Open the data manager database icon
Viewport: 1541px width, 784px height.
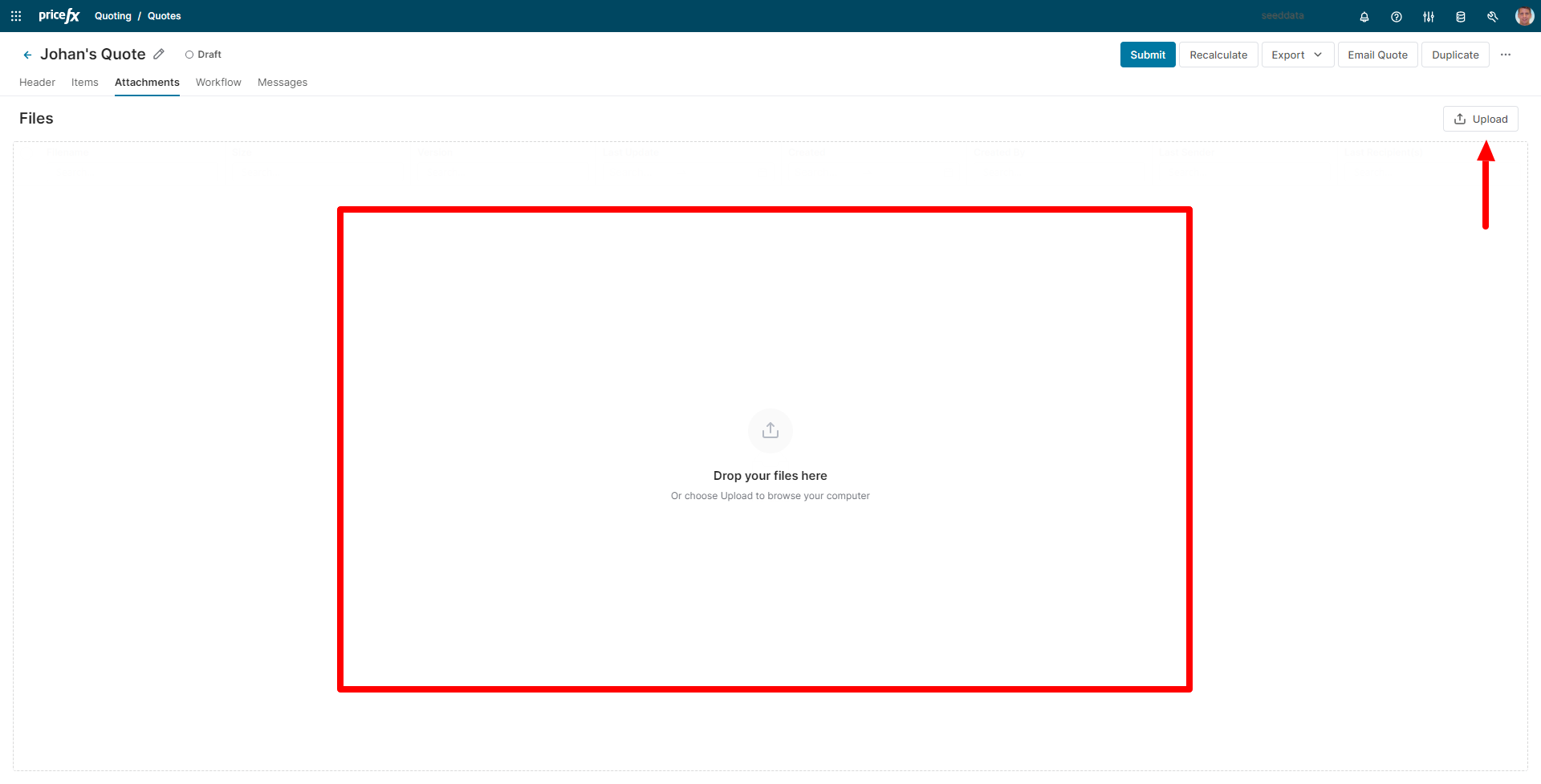pos(1461,16)
